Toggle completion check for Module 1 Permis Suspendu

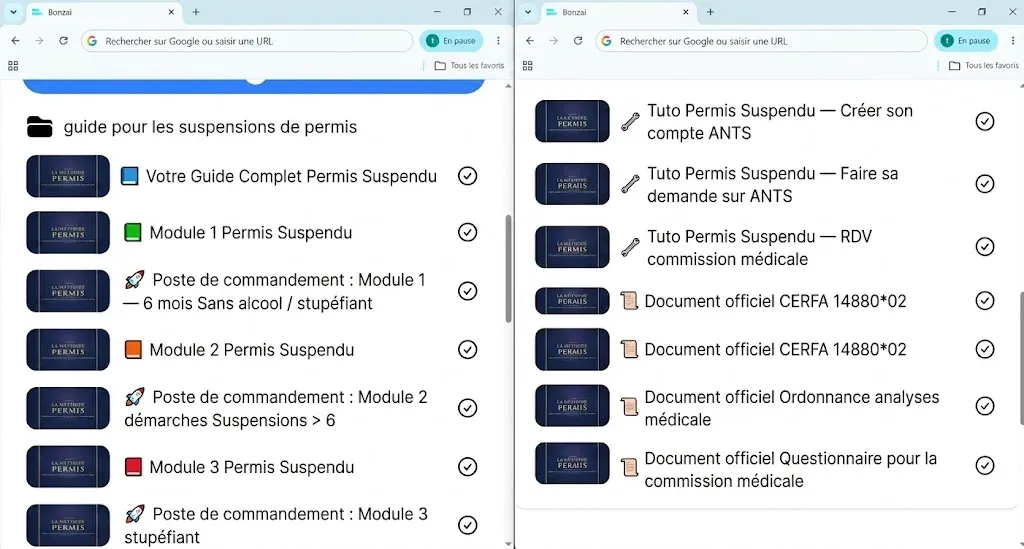pyautogui.click(x=467, y=232)
